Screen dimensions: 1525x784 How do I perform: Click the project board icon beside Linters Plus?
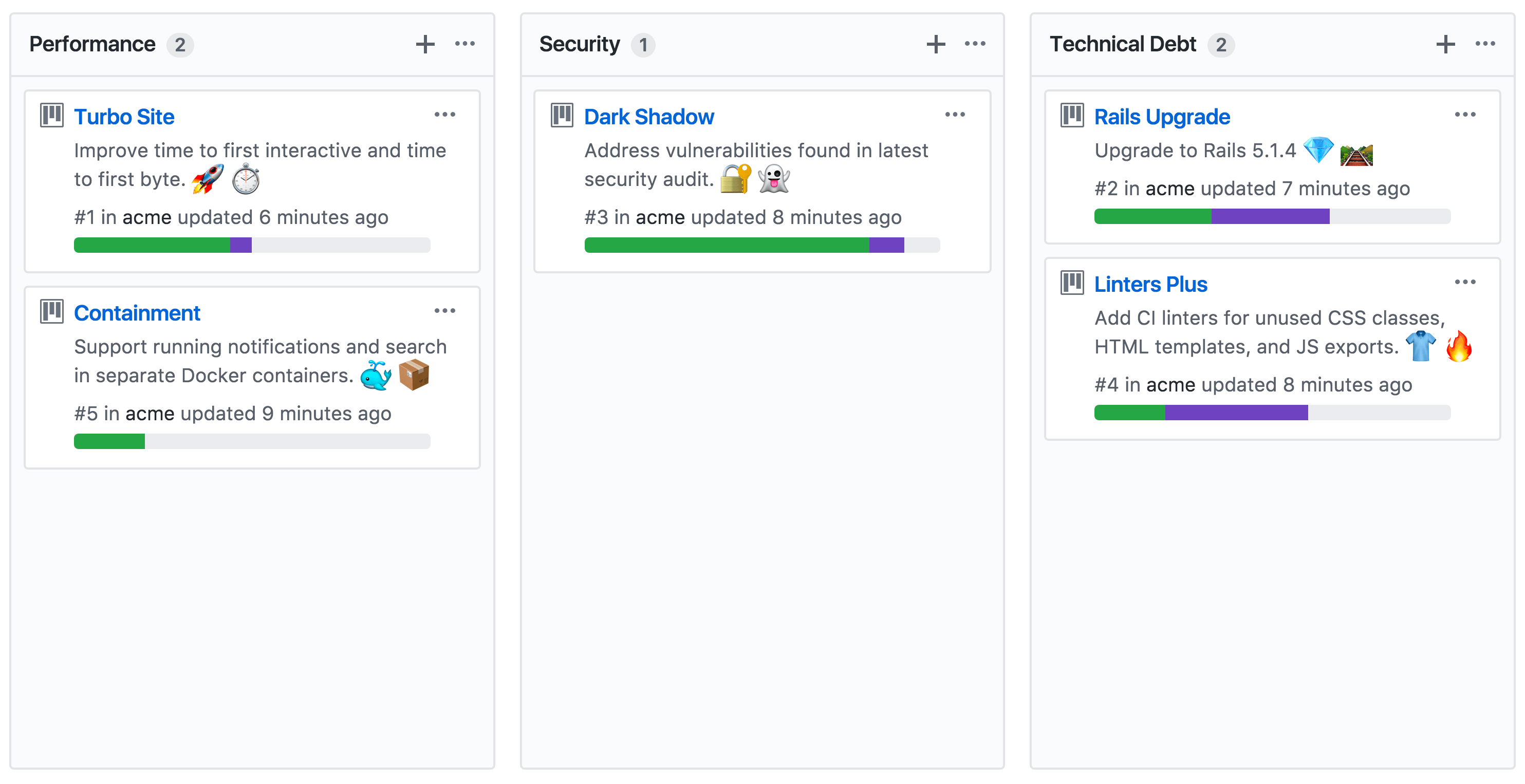(x=1071, y=283)
